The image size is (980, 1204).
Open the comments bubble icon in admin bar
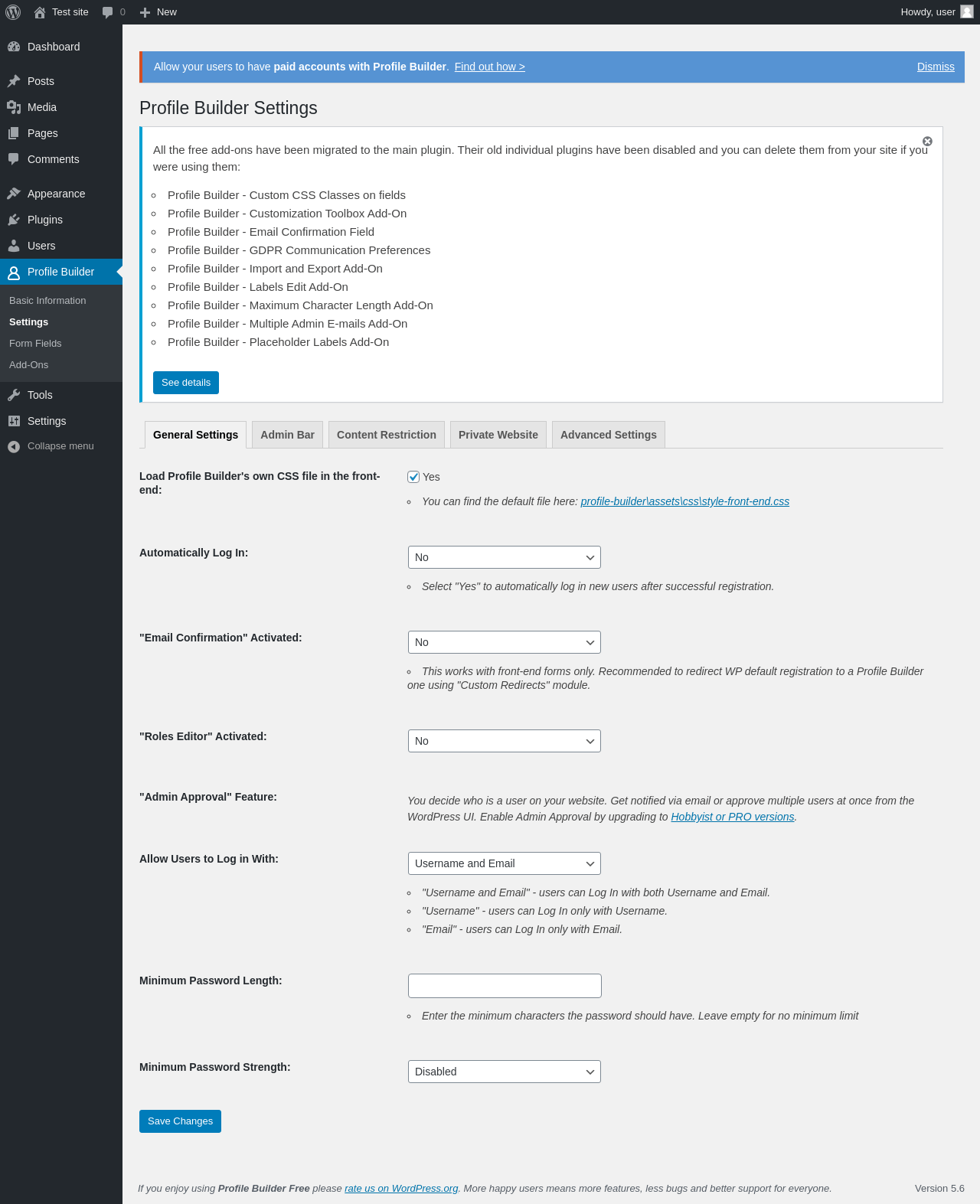(108, 12)
